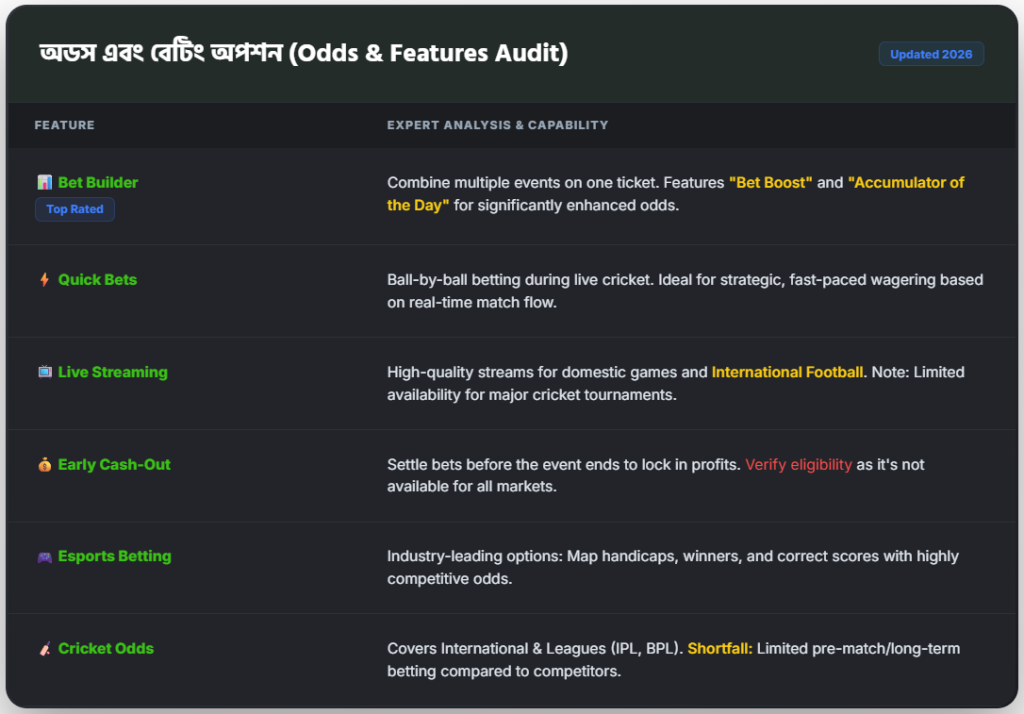This screenshot has width=1024, height=714.
Task: Click the Expert Analysis & Capability header
Action: click(497, 126)
